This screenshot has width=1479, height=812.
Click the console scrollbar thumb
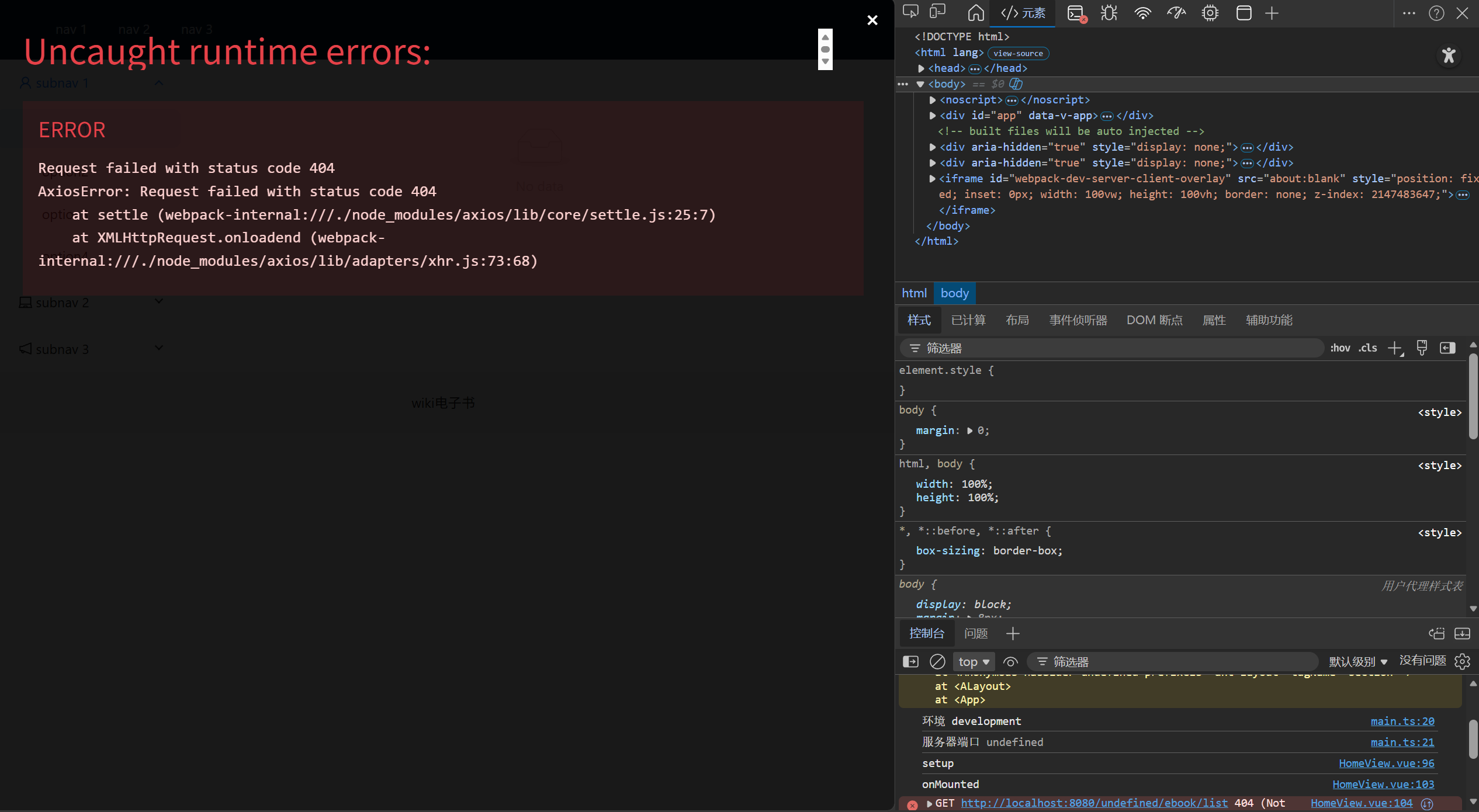pyautogui.click(x=1473, y=739)
